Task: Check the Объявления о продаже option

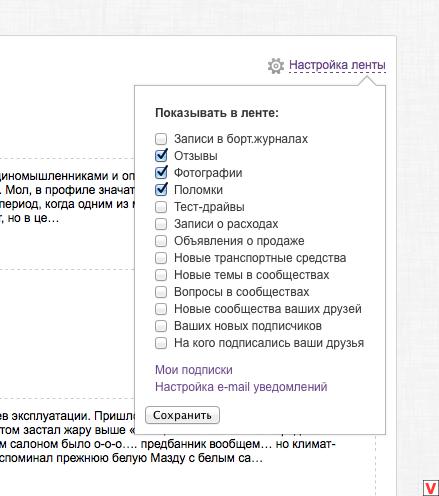Action: click(x=161, y=241)
